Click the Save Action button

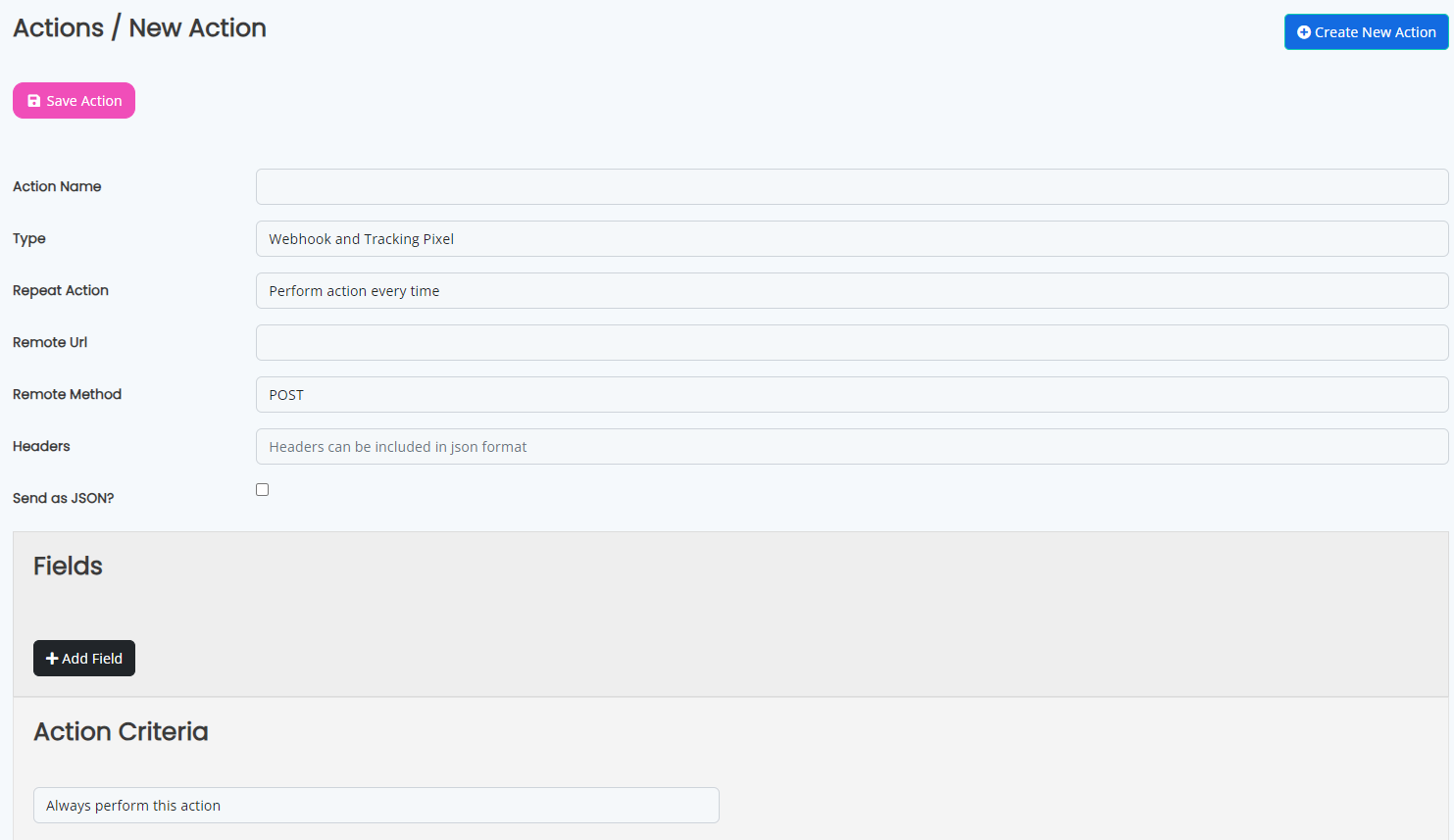[74, 101]
